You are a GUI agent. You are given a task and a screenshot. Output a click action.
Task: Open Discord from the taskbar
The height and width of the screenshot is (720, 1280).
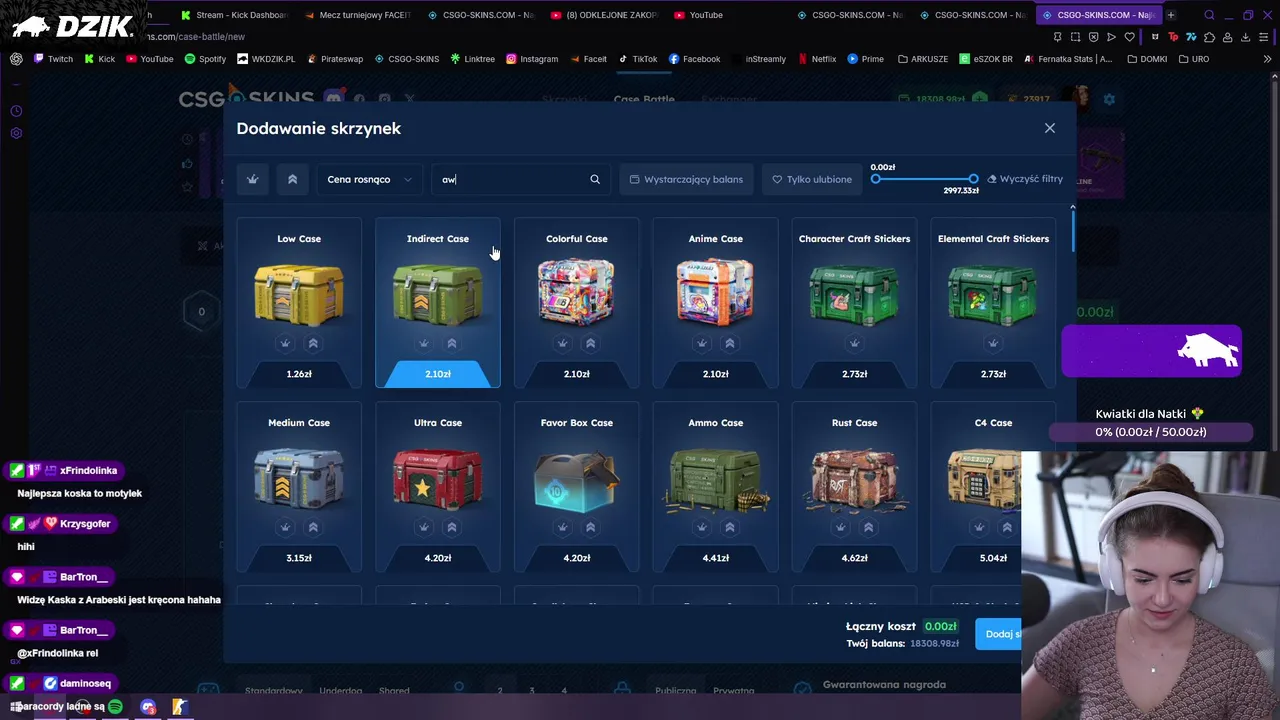[148, 707]
